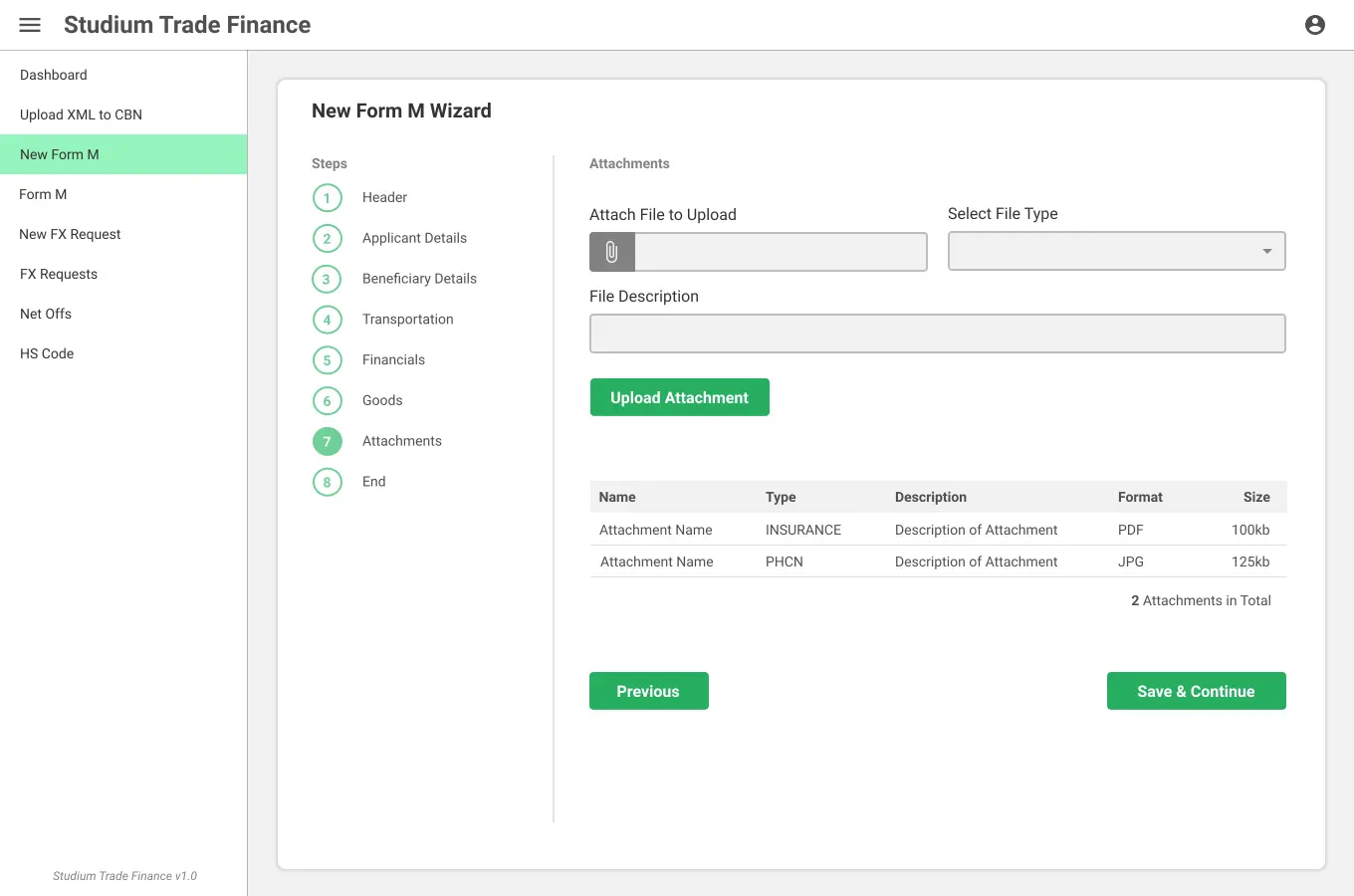The height and width of the screenshot is (896, 1354).
Task: Click the Financials step label
Action: [x=393, y=359]
